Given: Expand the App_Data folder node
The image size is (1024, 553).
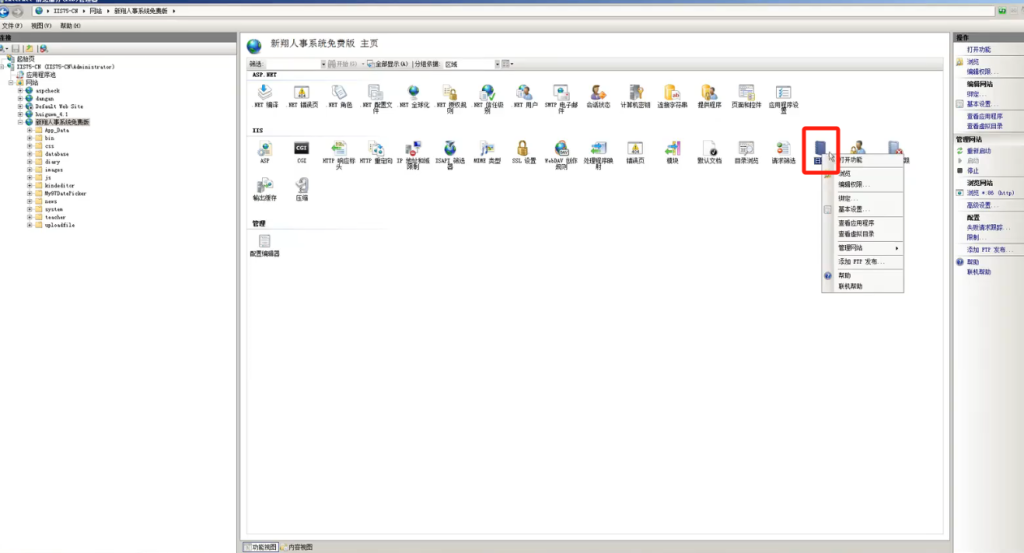Looking at the screenshot, I should pos(29,131).
